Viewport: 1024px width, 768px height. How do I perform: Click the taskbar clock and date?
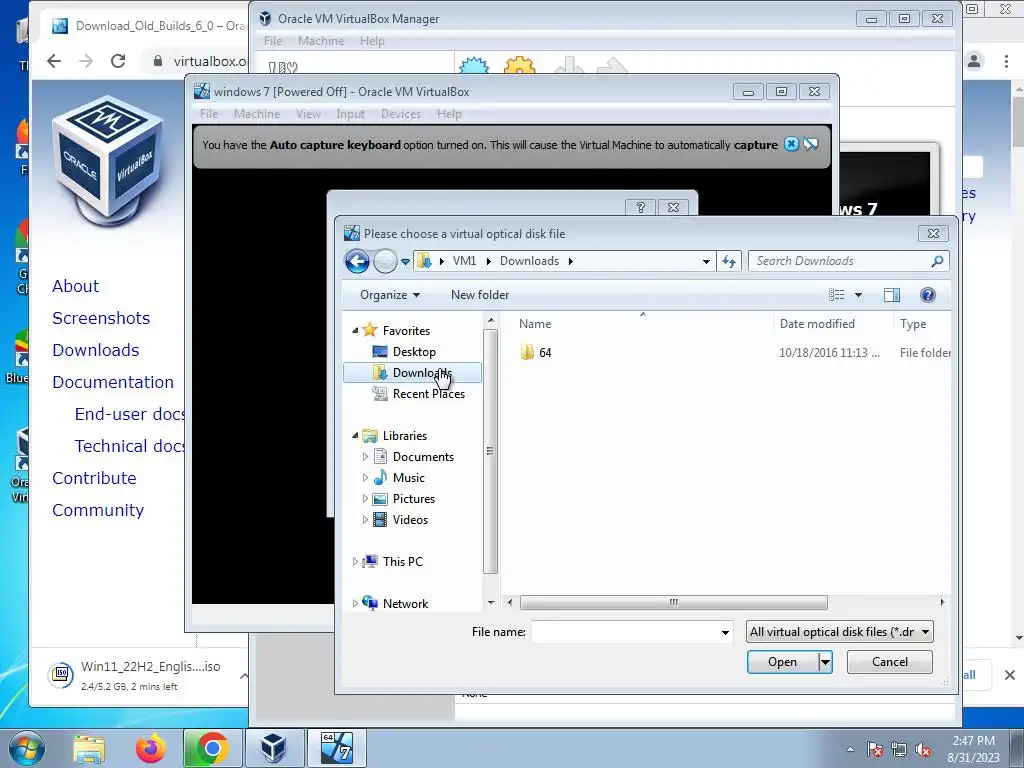coord(974,749)
